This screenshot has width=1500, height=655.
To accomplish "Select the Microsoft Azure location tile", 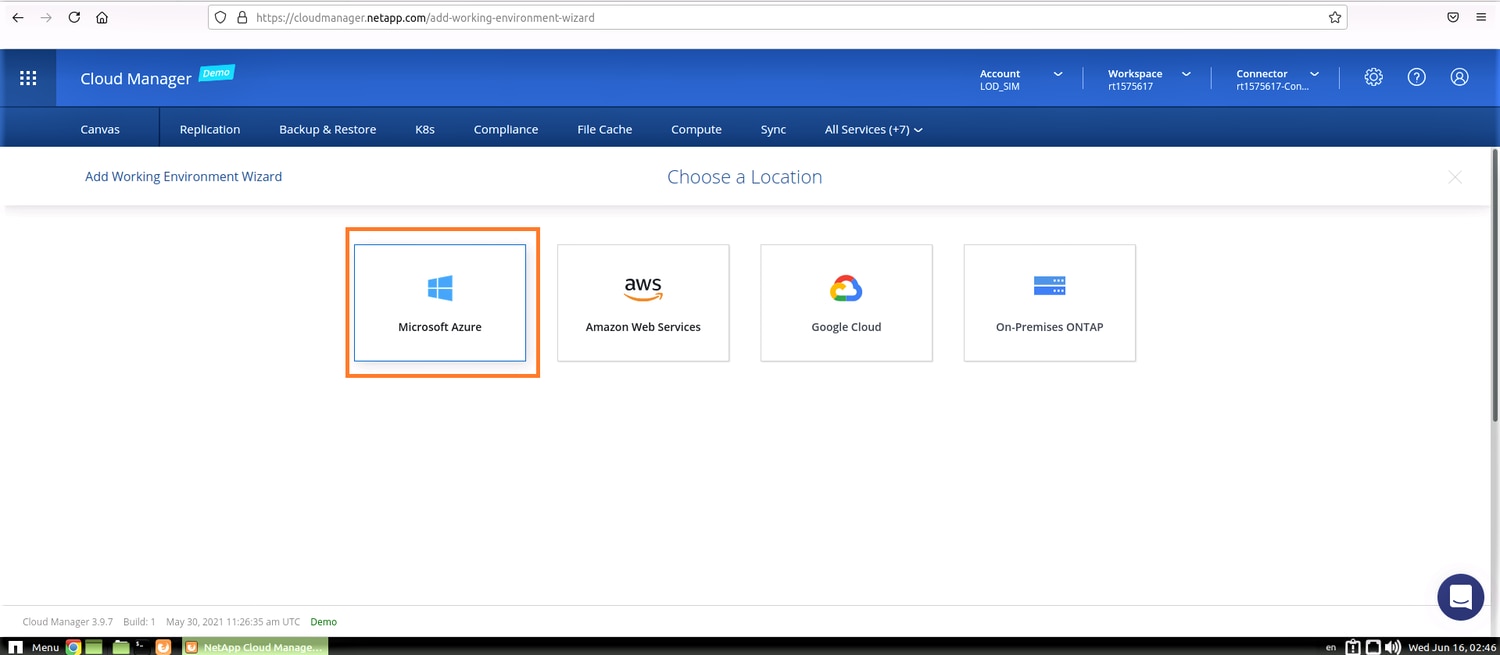I will 440,302.
